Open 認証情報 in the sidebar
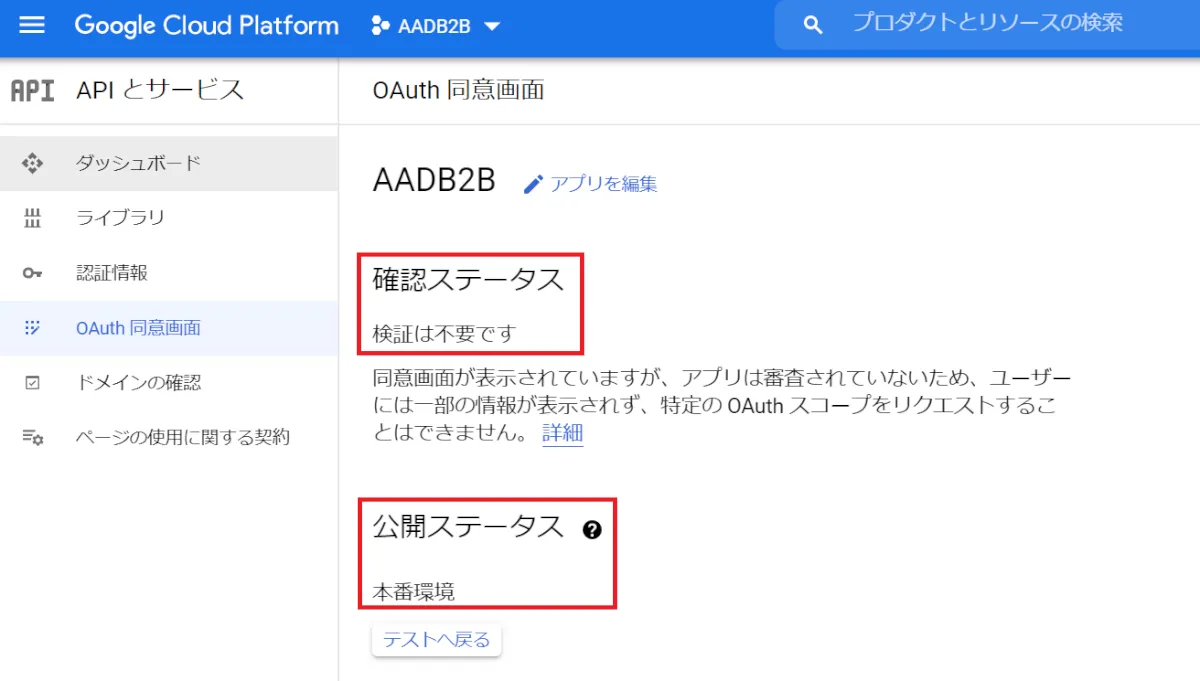This screenshot has width=1200, height=681. [169, 273]
